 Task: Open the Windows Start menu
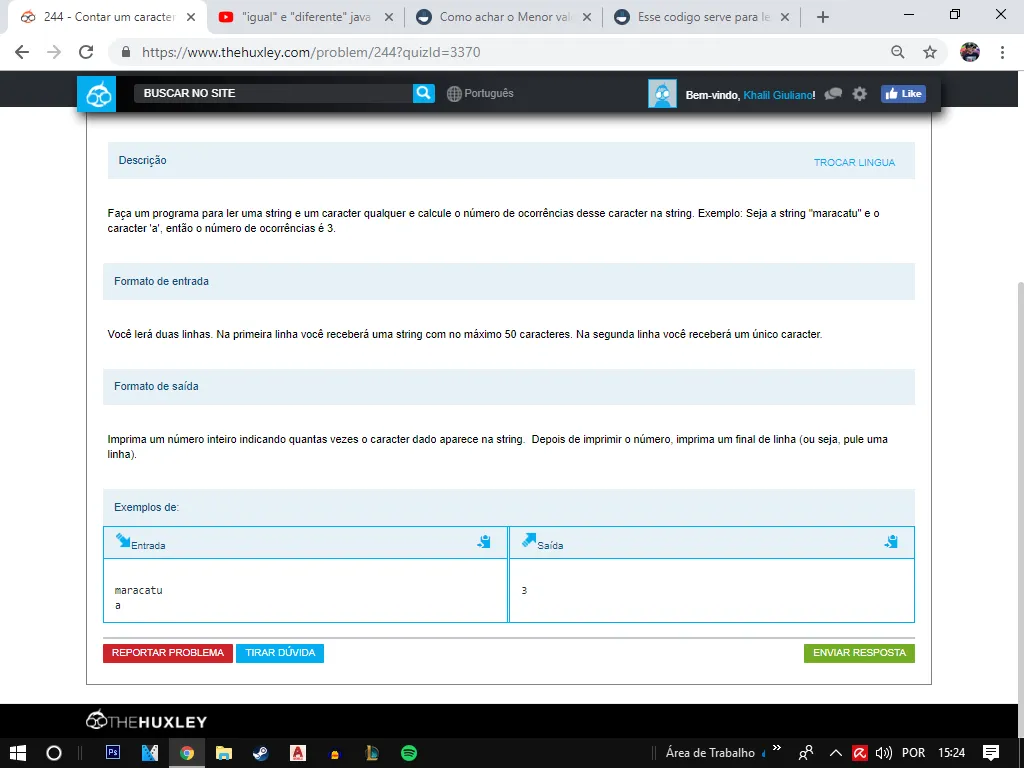coord(18,753)
